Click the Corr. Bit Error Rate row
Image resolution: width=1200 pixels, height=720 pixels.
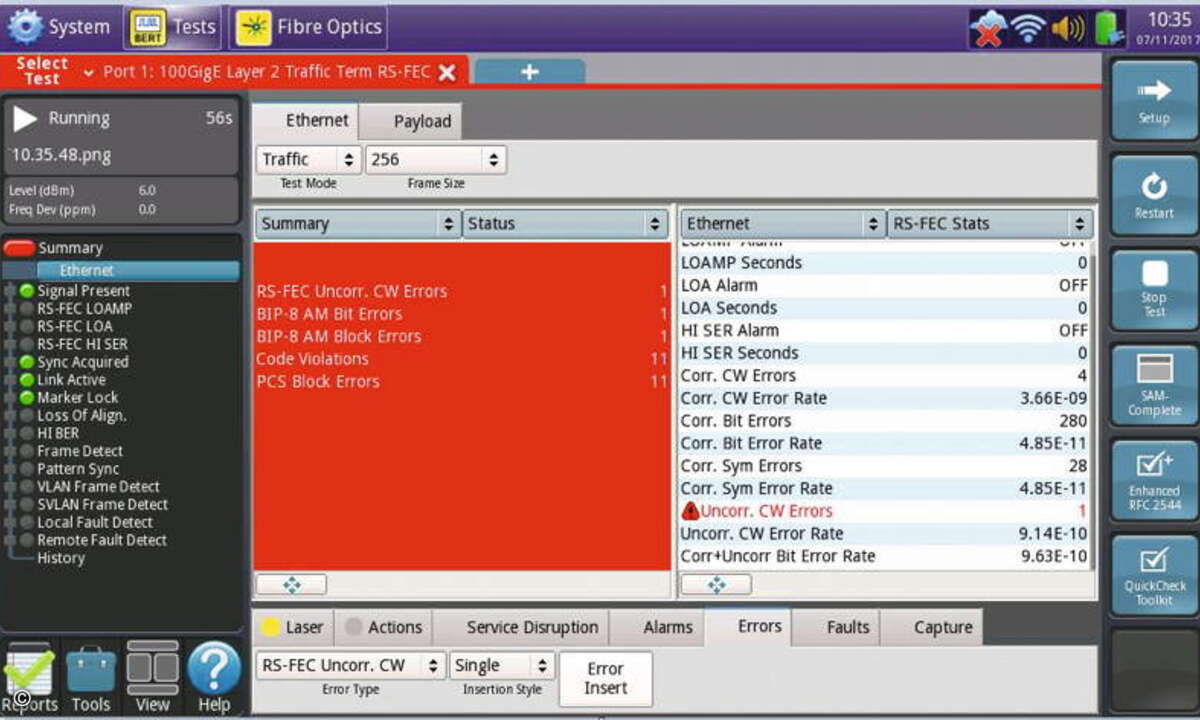coord(884,443)
